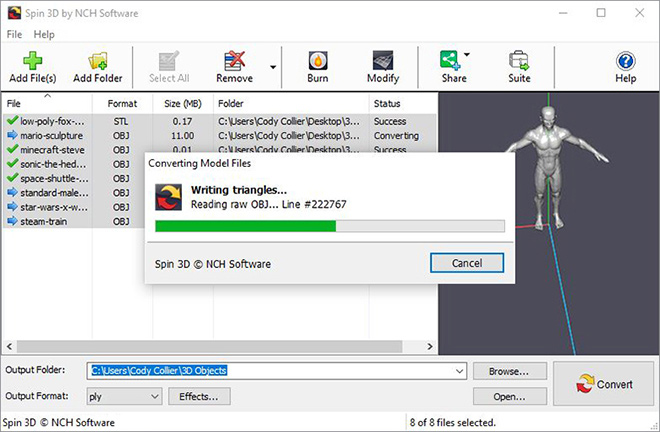Select the standard-male file row

click(74, 193)
